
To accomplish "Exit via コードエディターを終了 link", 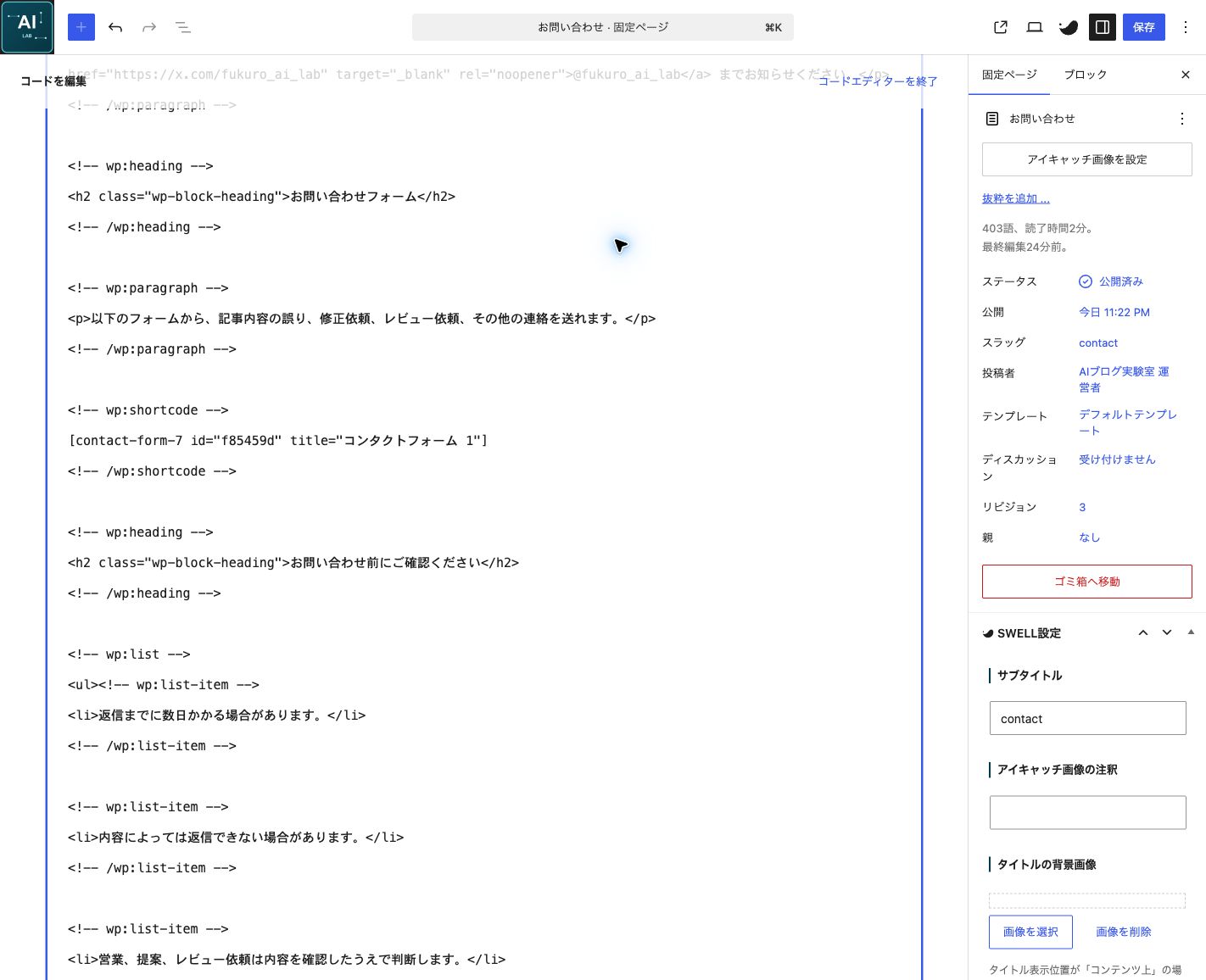I will tap(878, 81).
